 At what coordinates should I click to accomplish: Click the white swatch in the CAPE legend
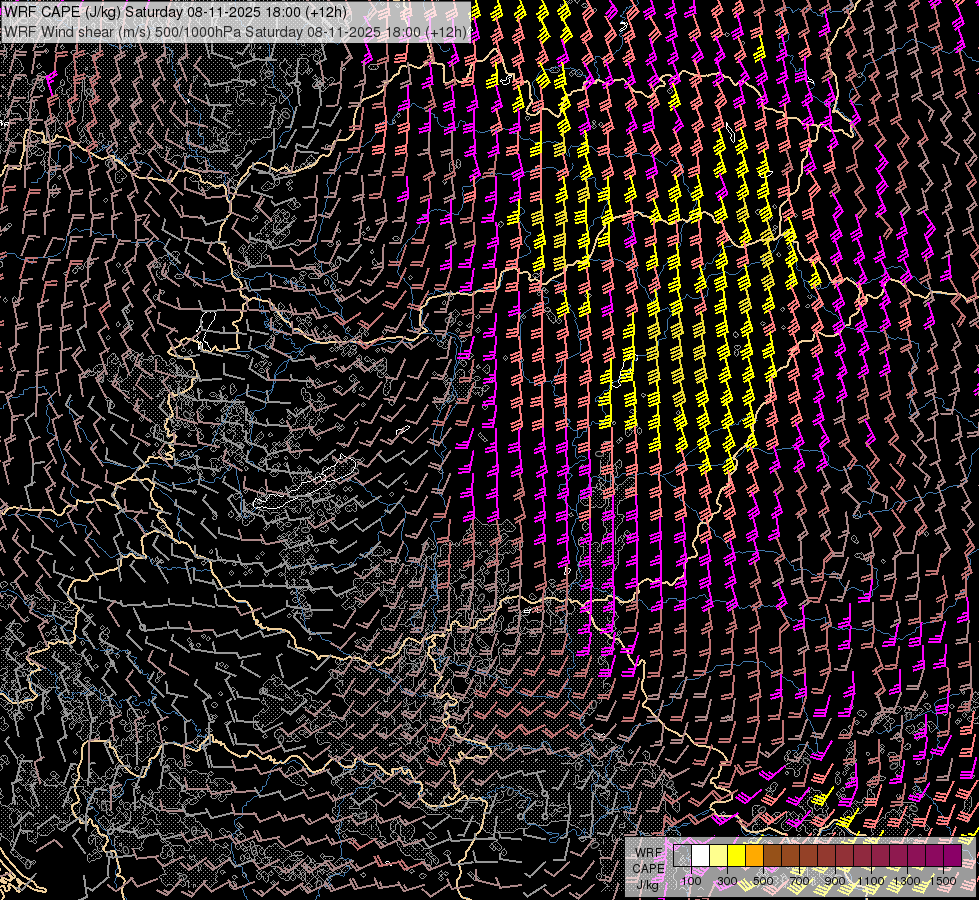(x=700, y=856)
